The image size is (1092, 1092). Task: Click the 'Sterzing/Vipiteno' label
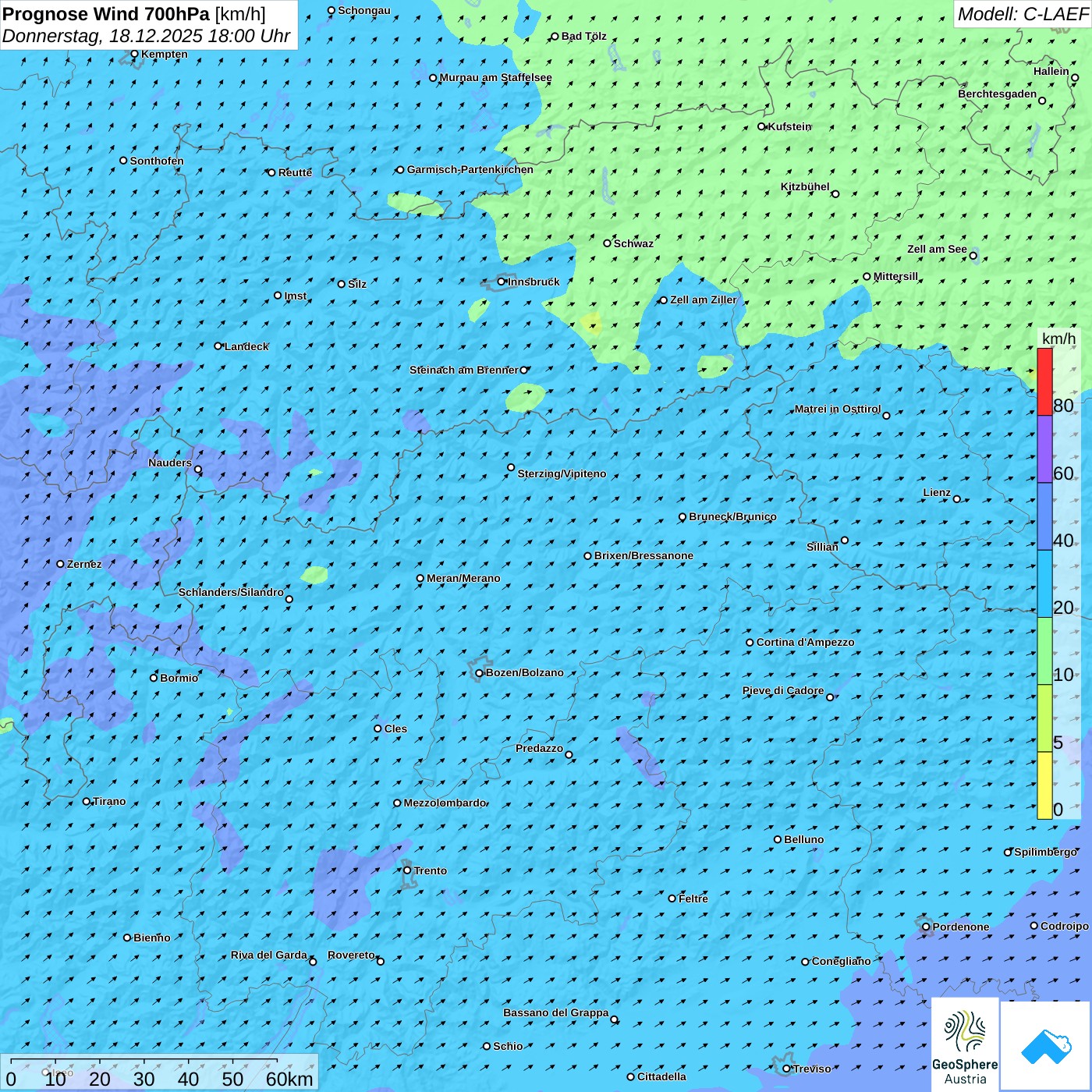click(562, 473)
